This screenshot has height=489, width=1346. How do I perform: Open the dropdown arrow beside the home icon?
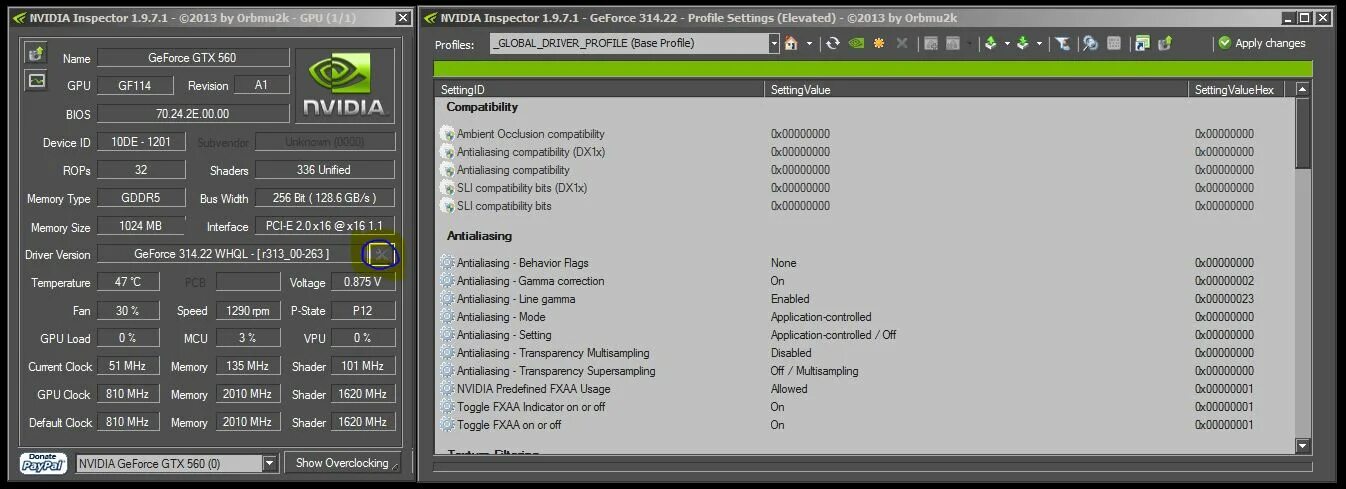(x=809, y=43)
